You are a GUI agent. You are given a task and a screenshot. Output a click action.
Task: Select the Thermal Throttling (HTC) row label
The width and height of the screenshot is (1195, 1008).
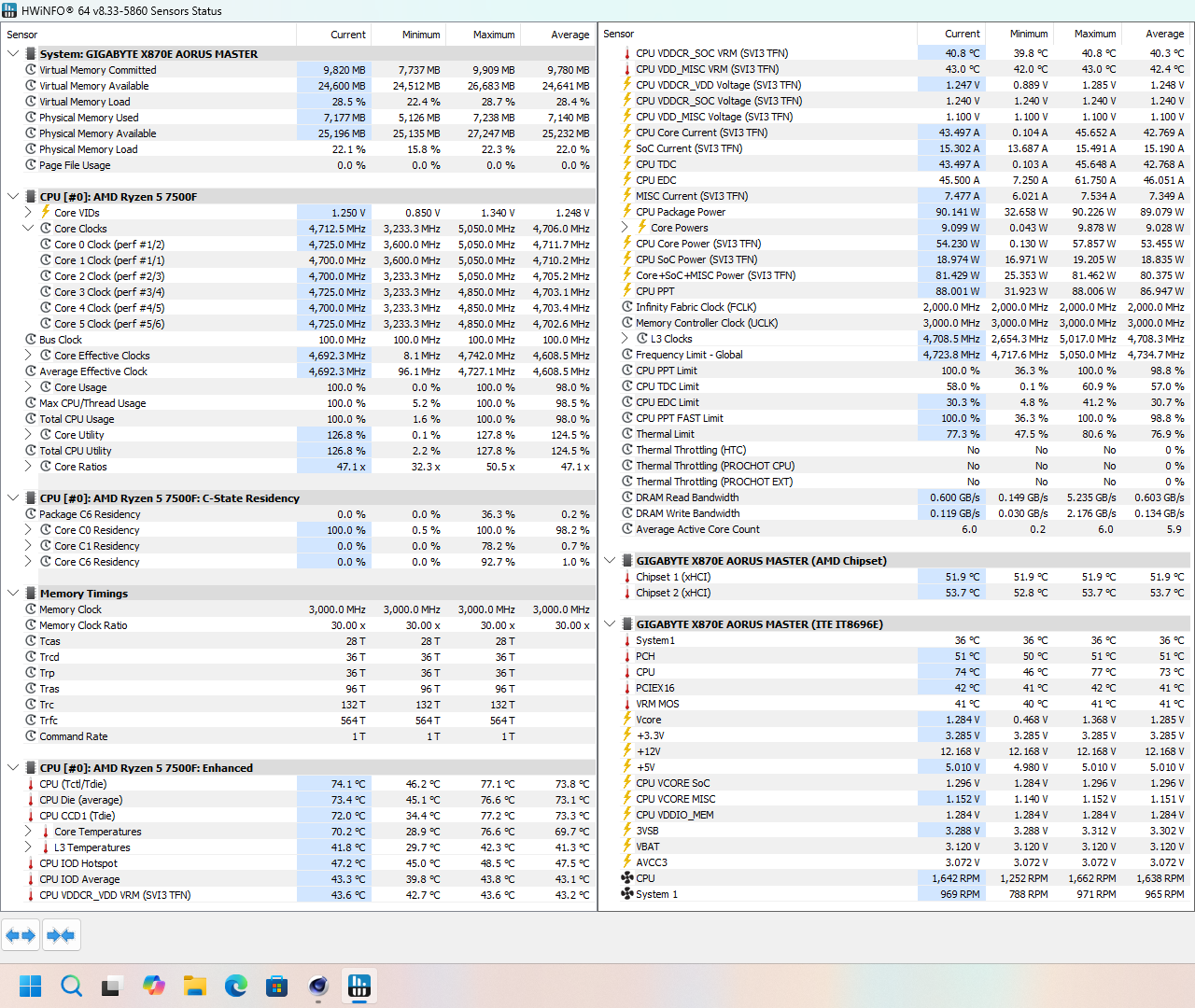click(x=692, y=450)
